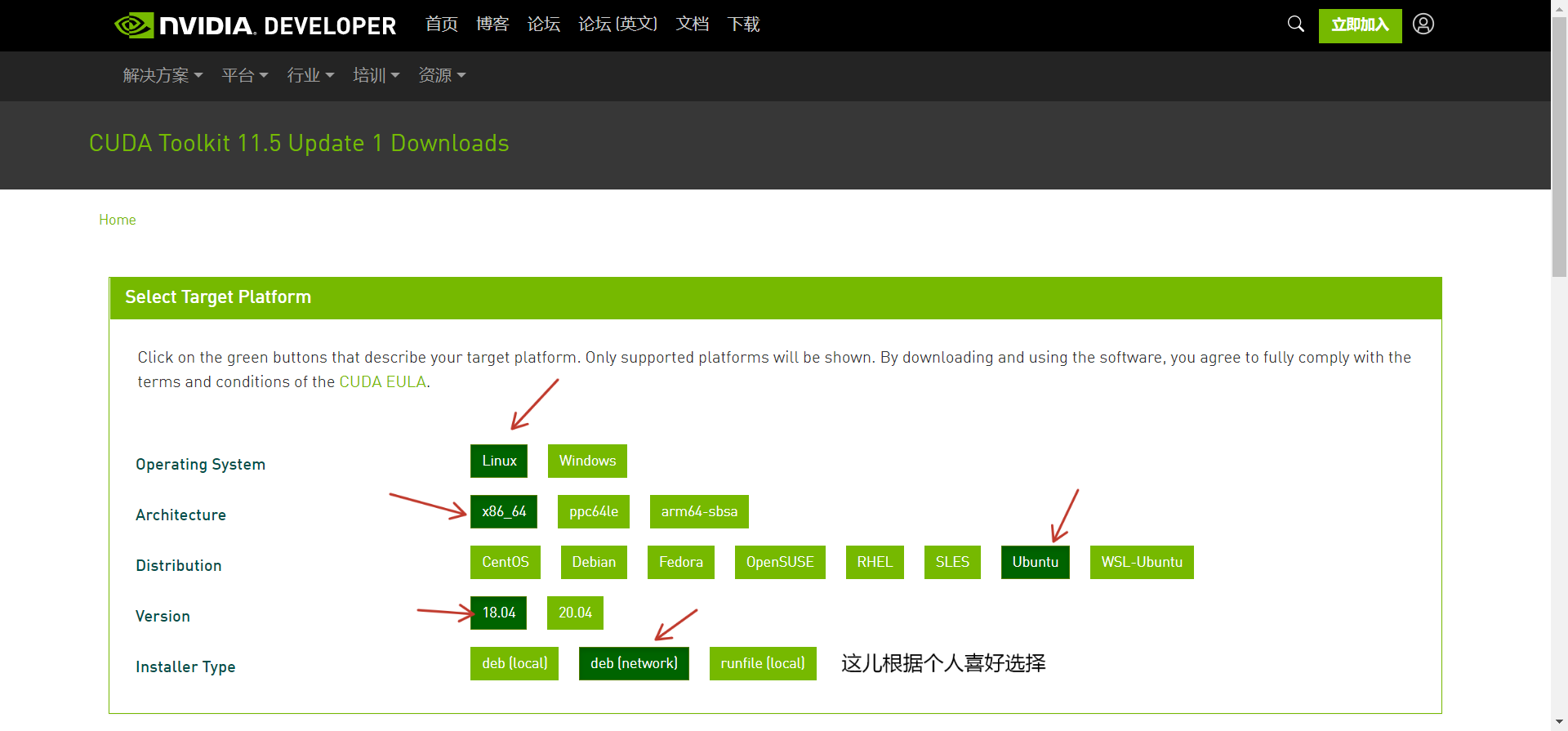Select Ubuntu distribution
The height and width of the screenshot is (731, 1568).
point(1036,562)
